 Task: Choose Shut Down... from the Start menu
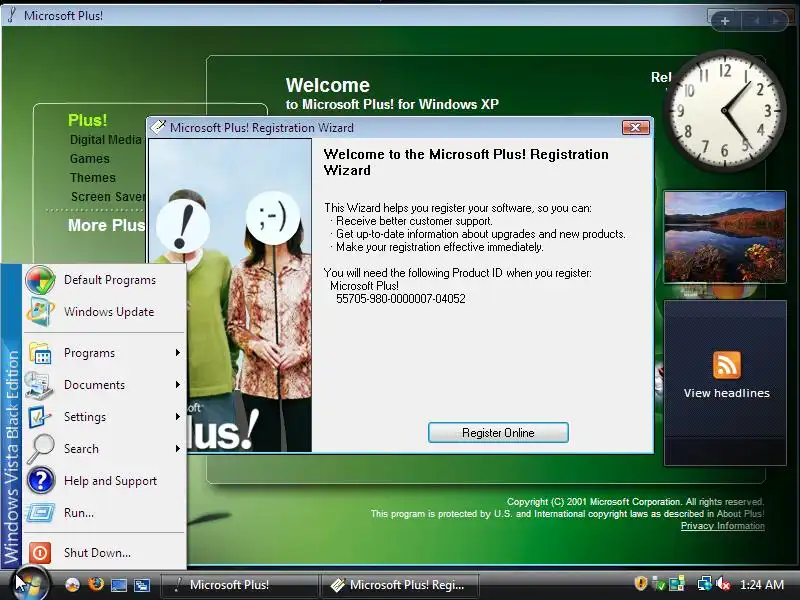tap(104, 553)
